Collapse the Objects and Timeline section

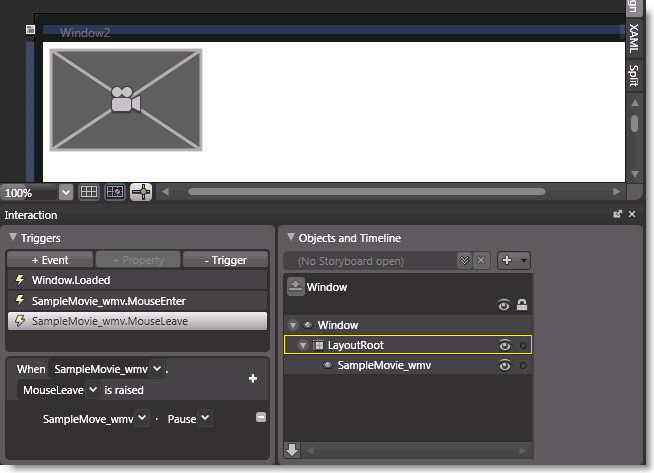point(291,237)
